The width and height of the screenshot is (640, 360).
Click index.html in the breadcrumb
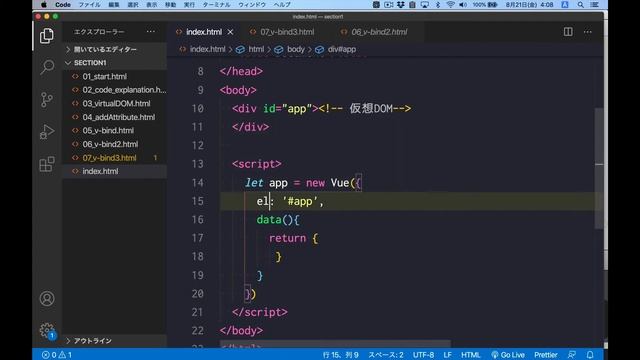[207, 49]
